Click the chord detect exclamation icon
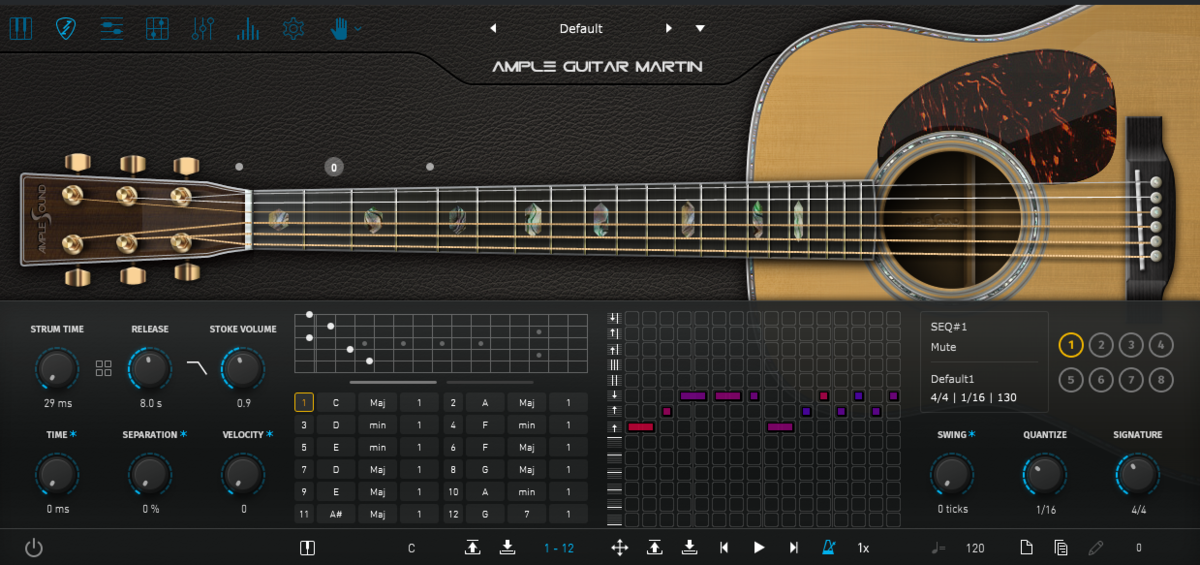This screenshot has width=1200, height=565. pos(307,547)
